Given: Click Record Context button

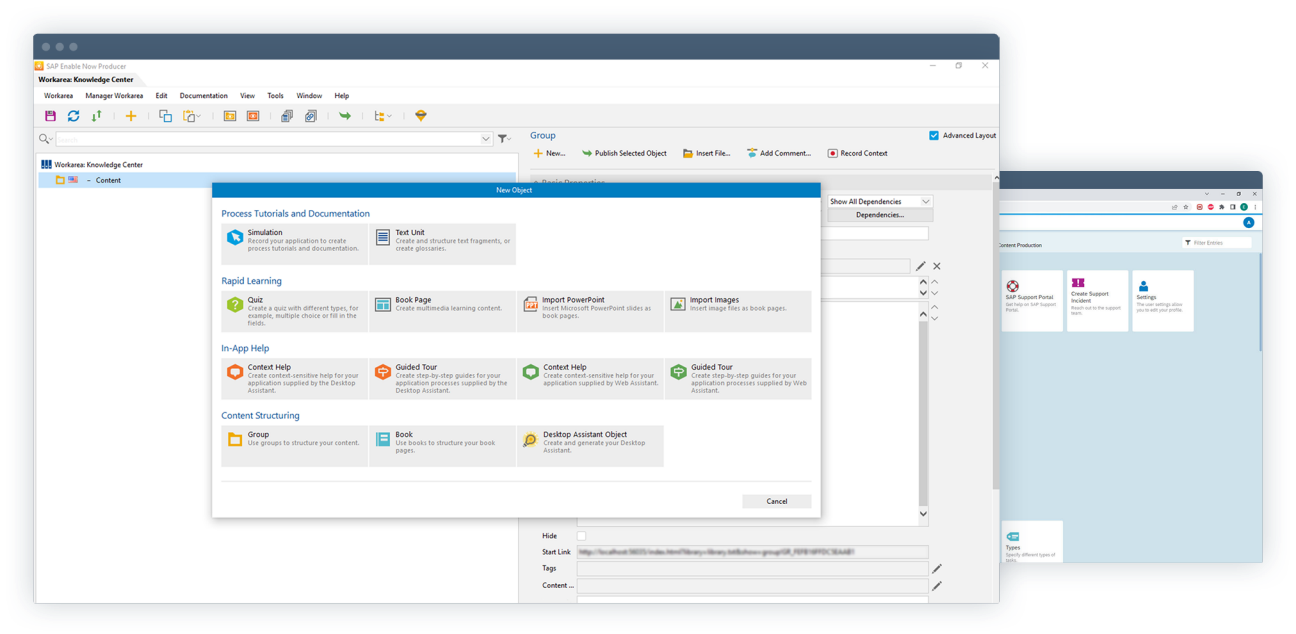Looking at the screenshot, I should (x=857, y=153).
